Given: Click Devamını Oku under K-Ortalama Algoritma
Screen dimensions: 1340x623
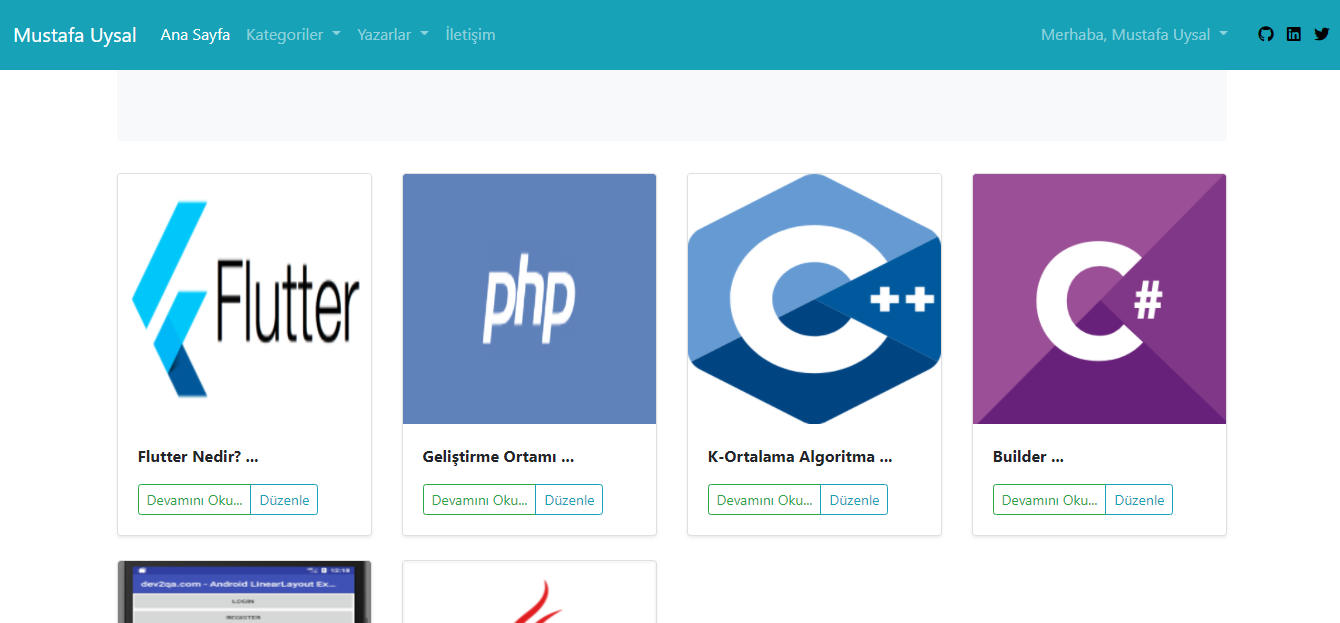Looking at the screenshot, I should click(x=764, y=500).
